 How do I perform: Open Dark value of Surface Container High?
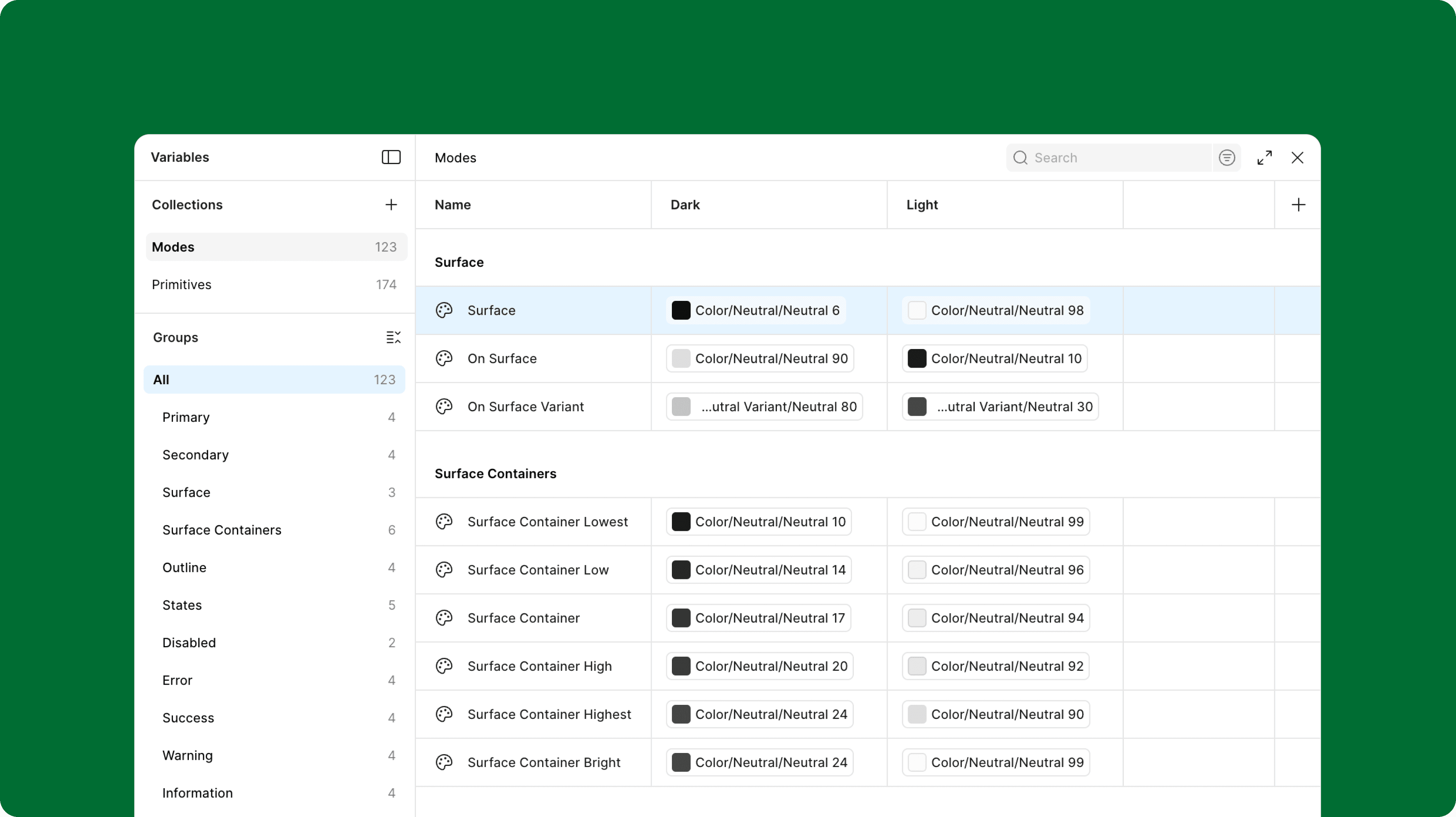click(x=759, y=666)
